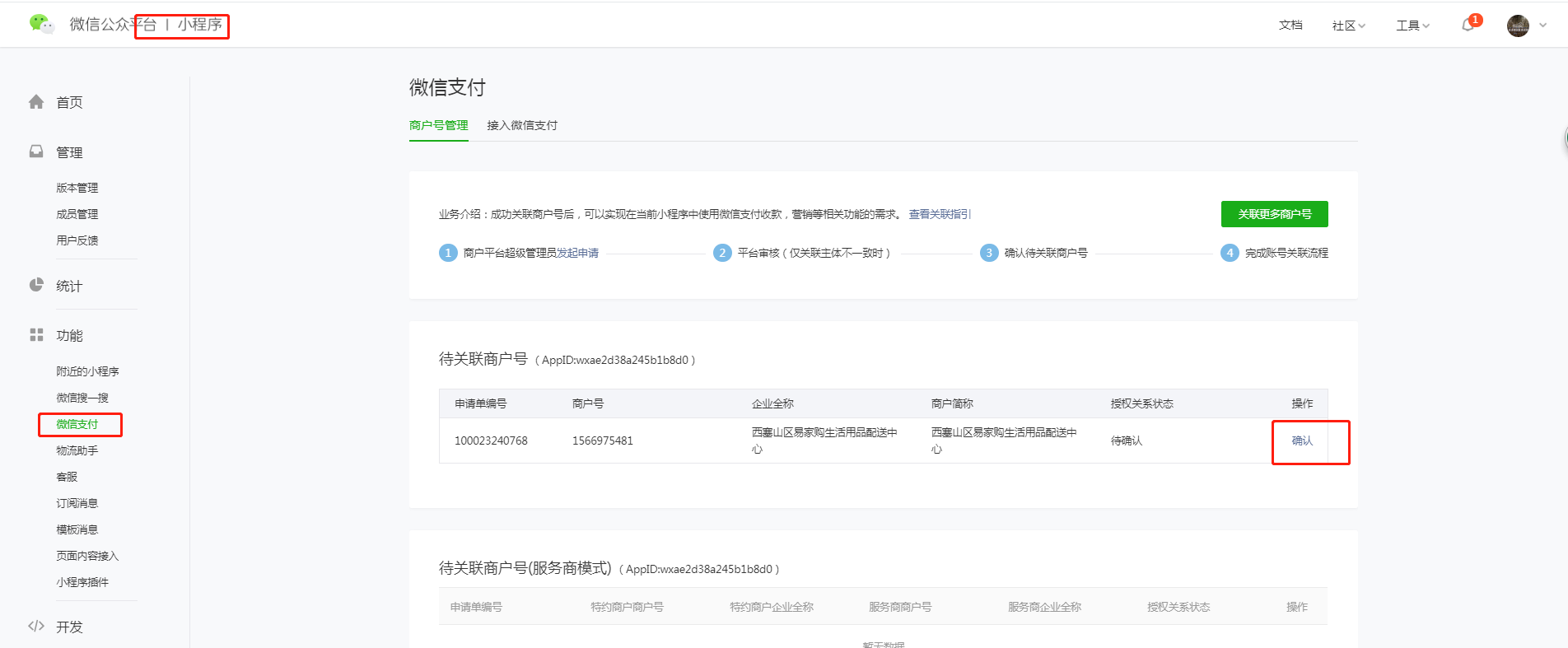
Task: Click 授权关系状态 header in first table
Action: coord(1142,403)
